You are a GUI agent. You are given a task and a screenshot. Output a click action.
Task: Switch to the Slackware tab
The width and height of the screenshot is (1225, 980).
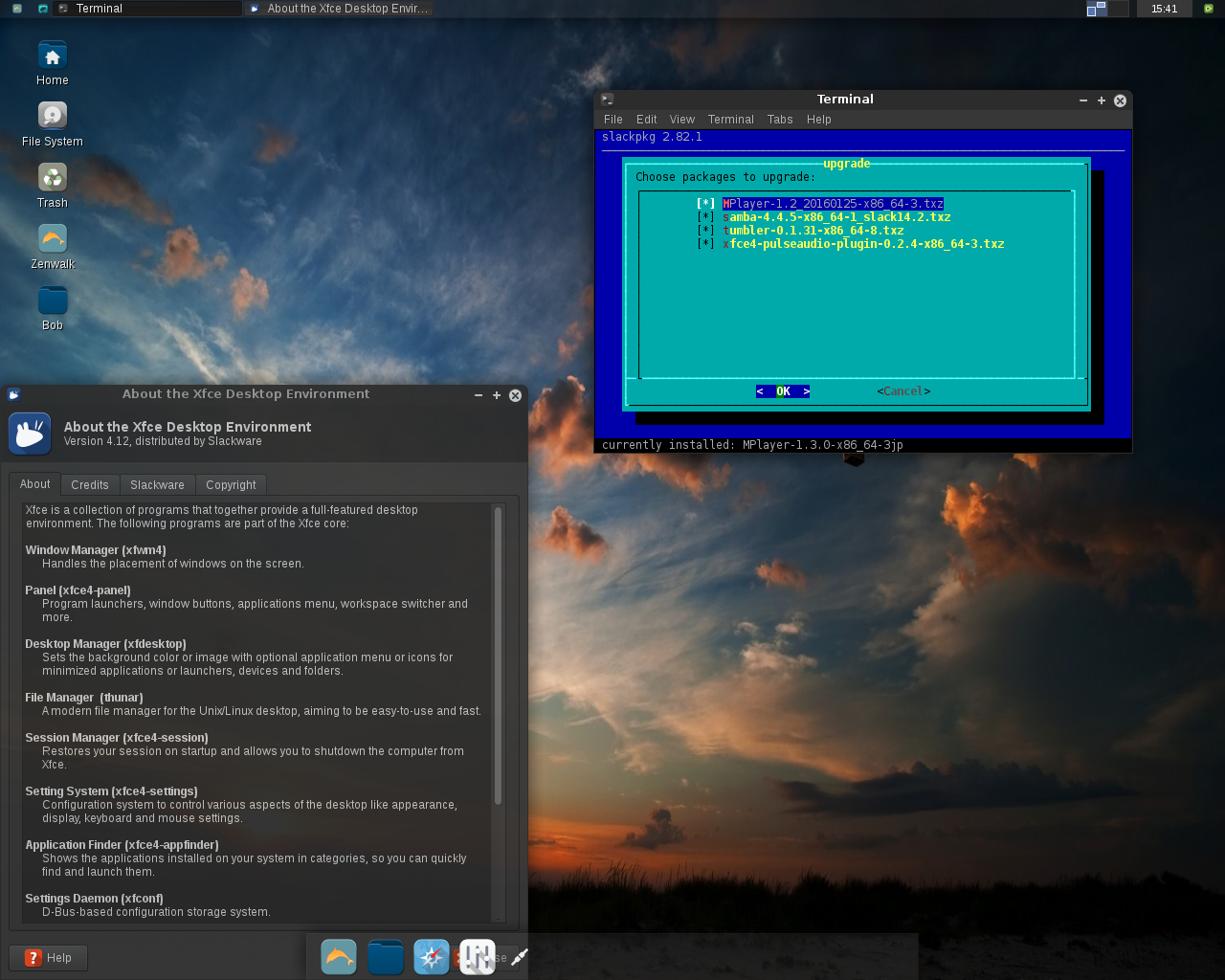pos(157,485)
